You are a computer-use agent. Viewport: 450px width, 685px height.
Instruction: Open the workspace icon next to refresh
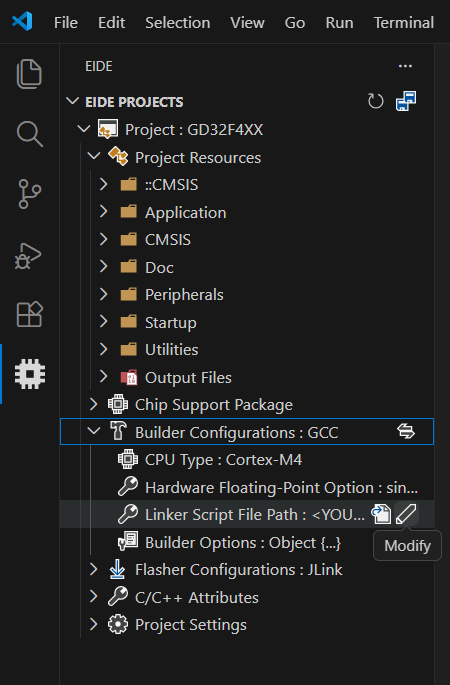click(x=406, y=101)
